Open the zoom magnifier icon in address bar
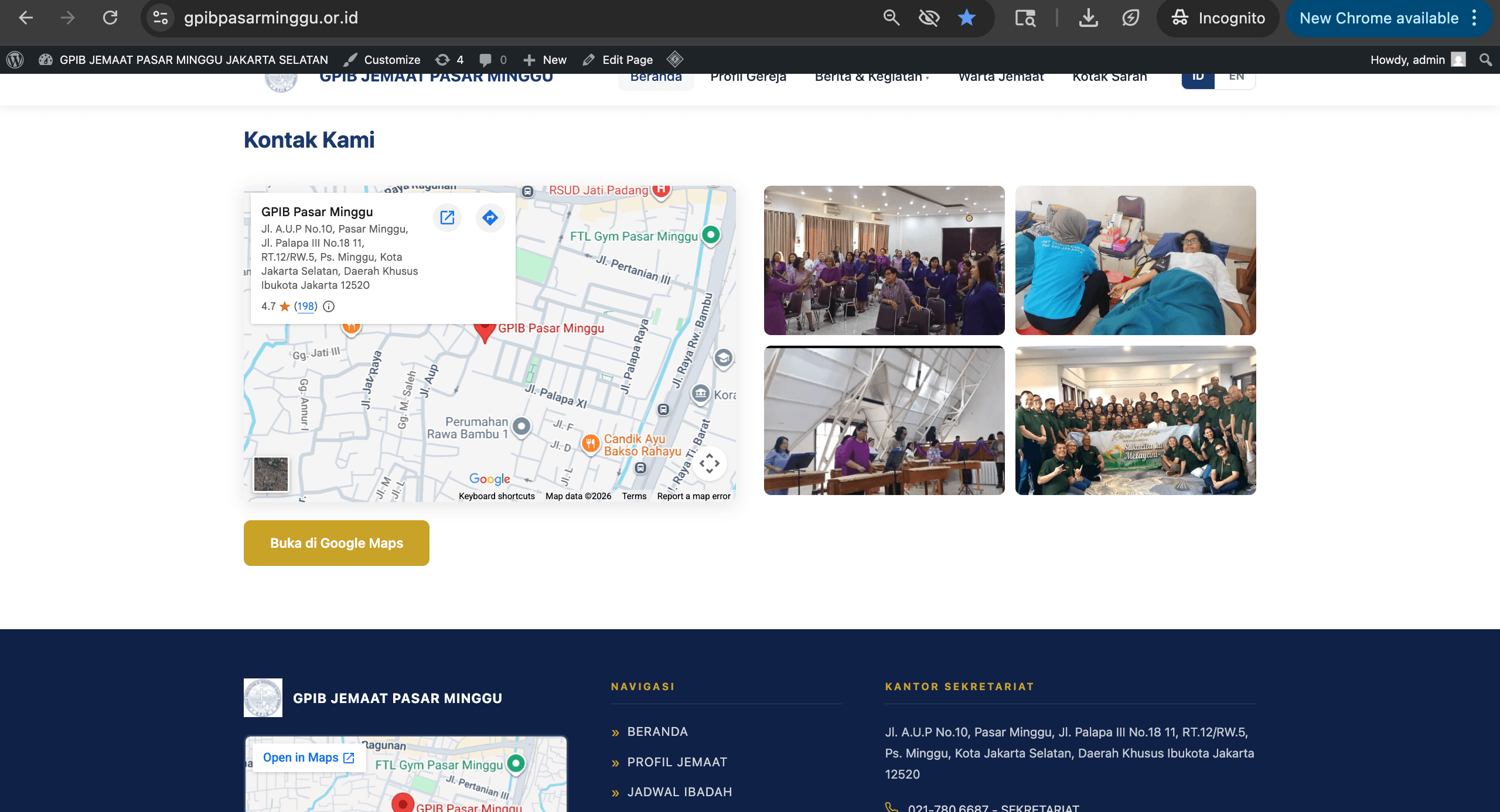Screen dimensions: 1500x812 click(891, 18)
